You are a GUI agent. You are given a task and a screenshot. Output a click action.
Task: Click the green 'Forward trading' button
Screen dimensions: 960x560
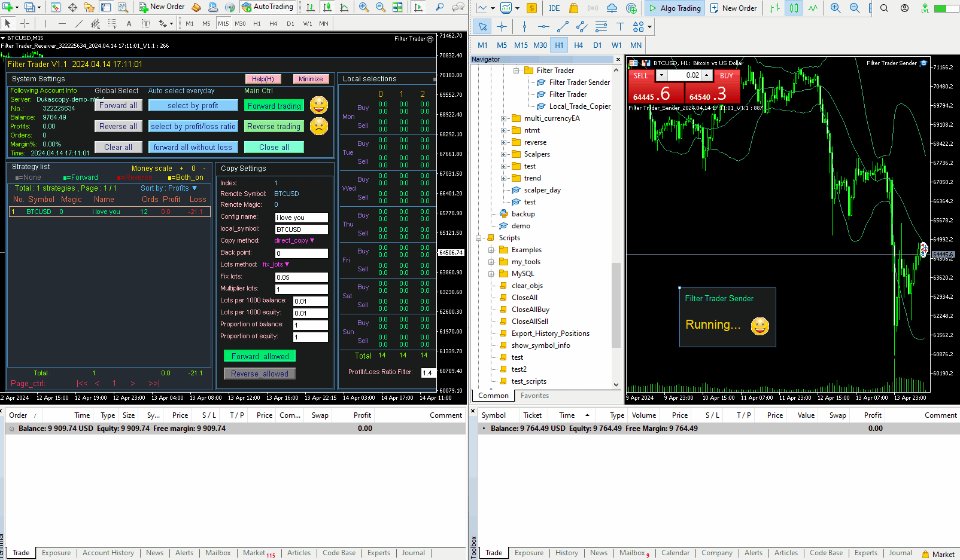point(274,105)
